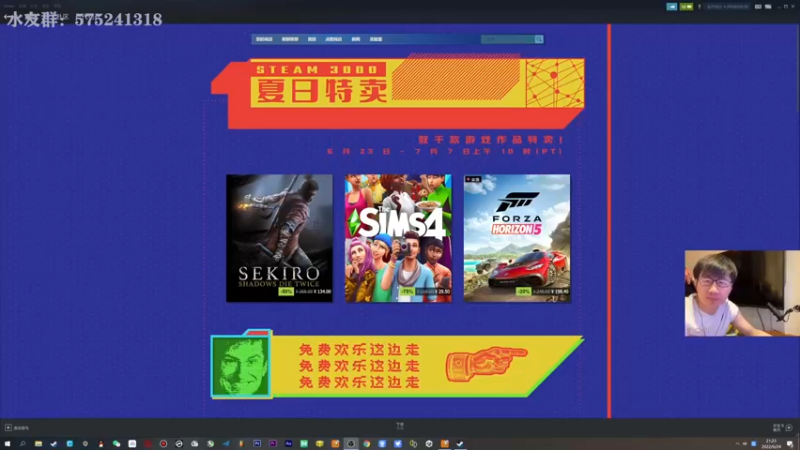Open the 新闻 news menu item

click(x=356, y=39)
